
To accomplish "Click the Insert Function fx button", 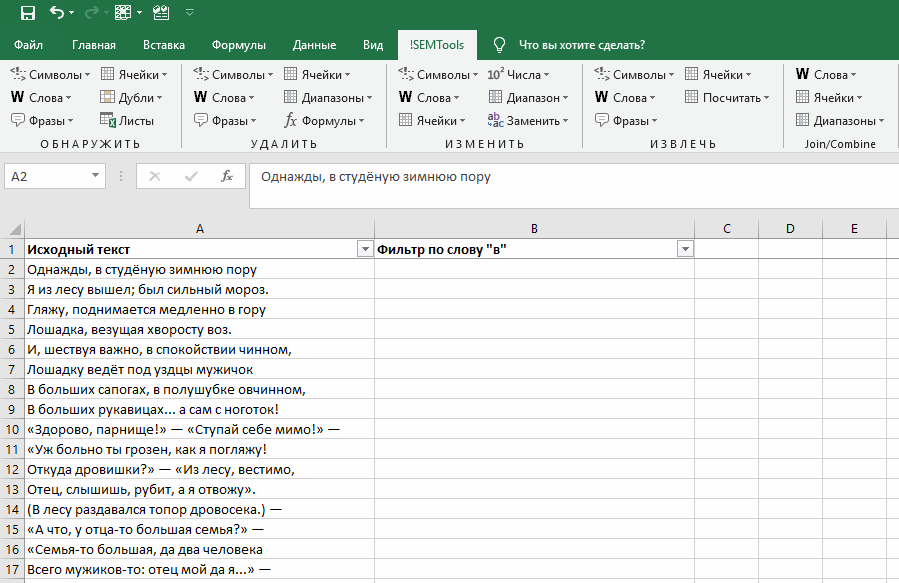I will (x=227, y=176).
